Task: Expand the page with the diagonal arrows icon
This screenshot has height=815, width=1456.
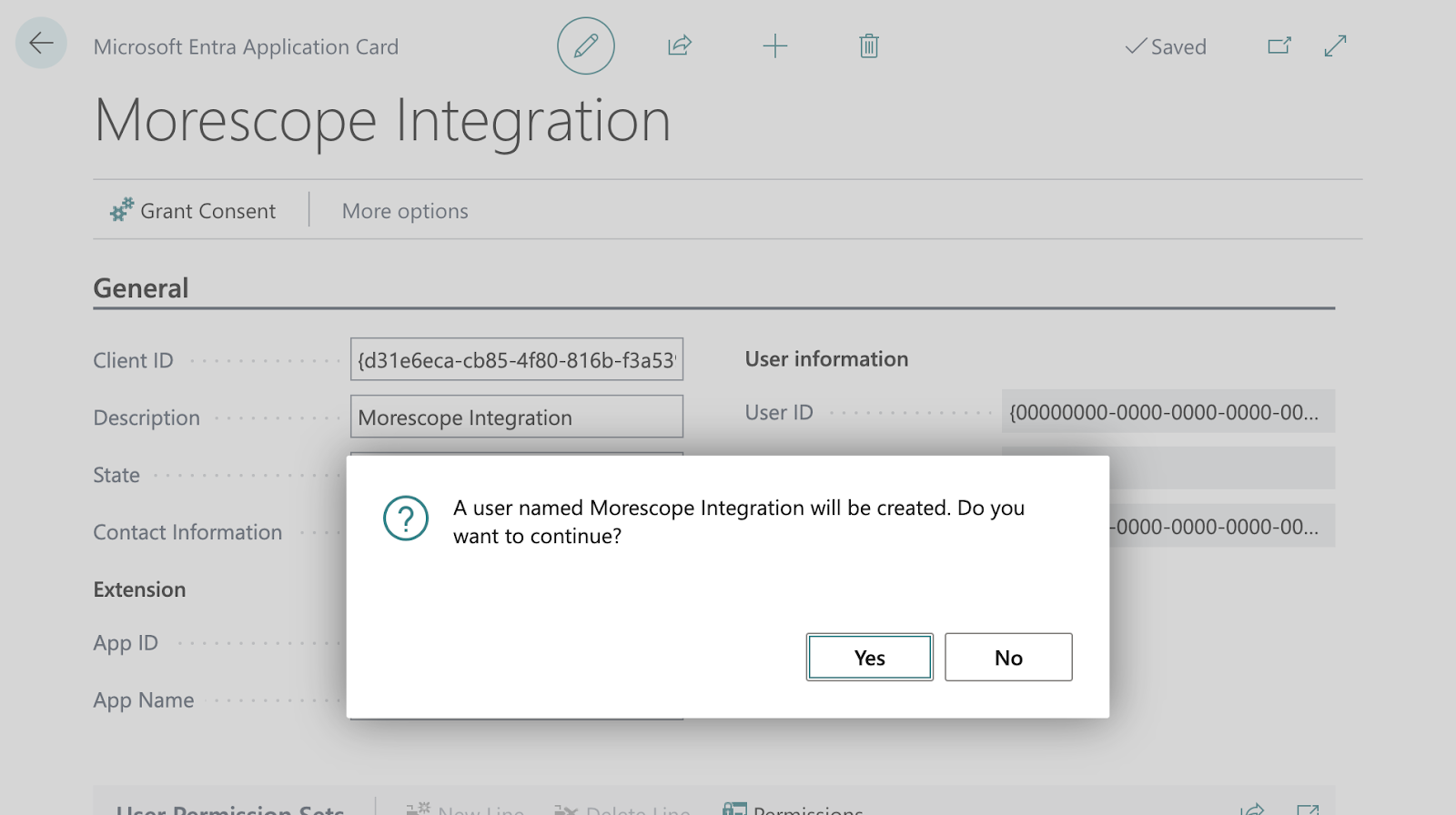Action: point(1335,45)
